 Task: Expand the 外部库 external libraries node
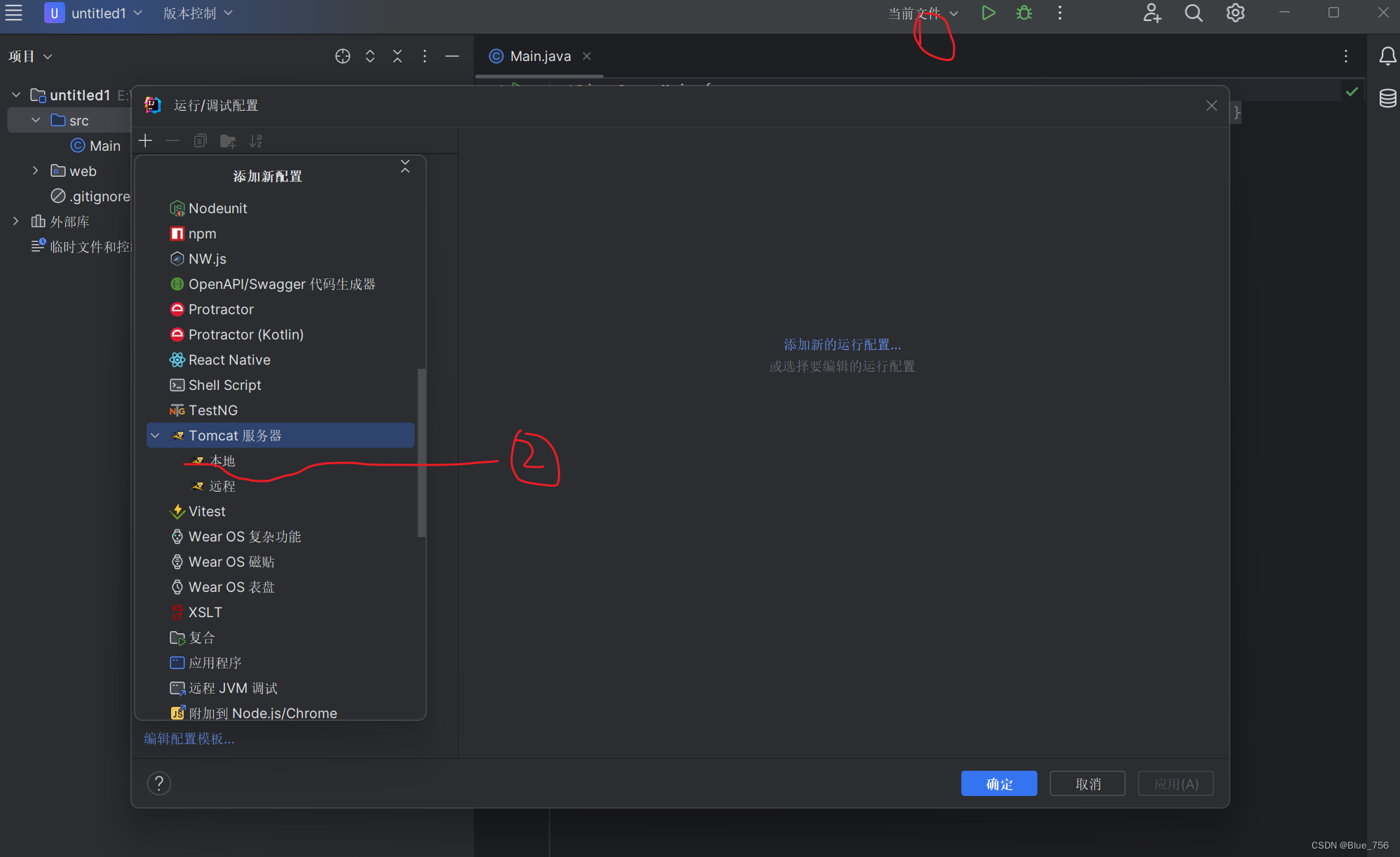[x=14, y=221]
